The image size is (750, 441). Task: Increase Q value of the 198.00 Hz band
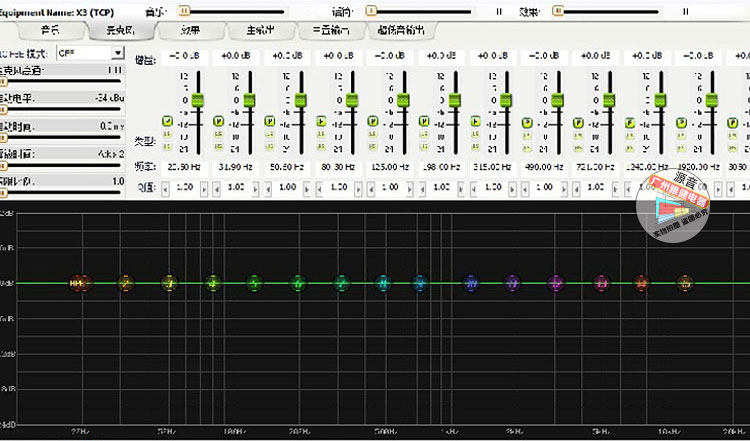[461, 189]
